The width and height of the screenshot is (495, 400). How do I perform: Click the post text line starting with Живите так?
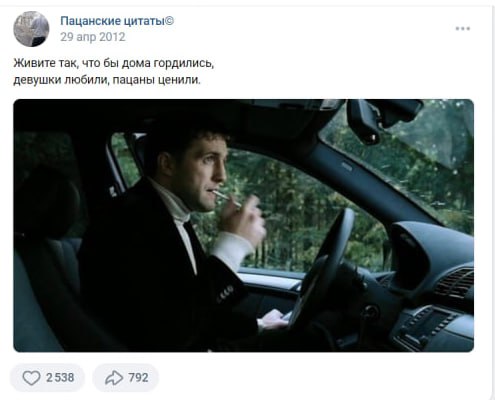click(113, 63)
